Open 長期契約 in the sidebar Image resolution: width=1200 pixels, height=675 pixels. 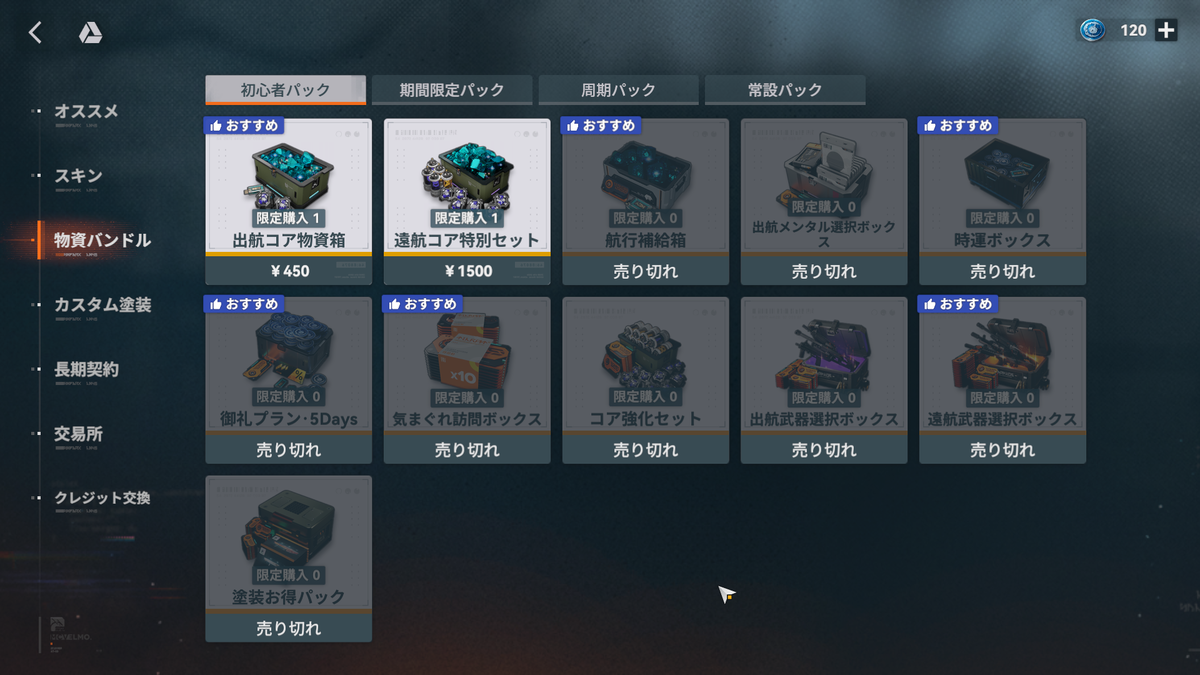point(86,370)
